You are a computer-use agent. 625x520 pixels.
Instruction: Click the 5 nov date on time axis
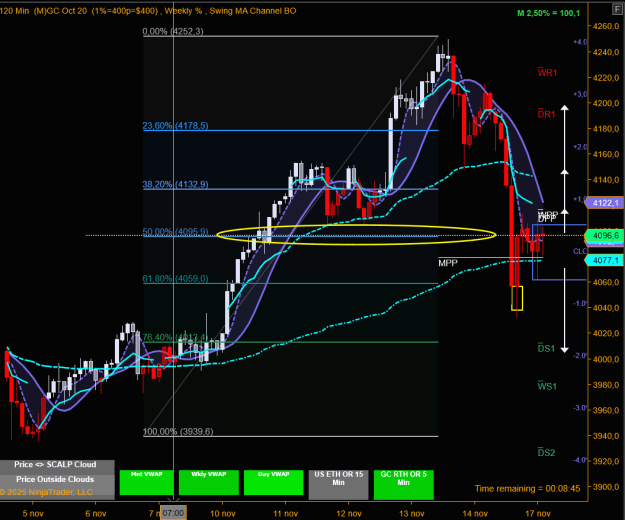point(33,514)
